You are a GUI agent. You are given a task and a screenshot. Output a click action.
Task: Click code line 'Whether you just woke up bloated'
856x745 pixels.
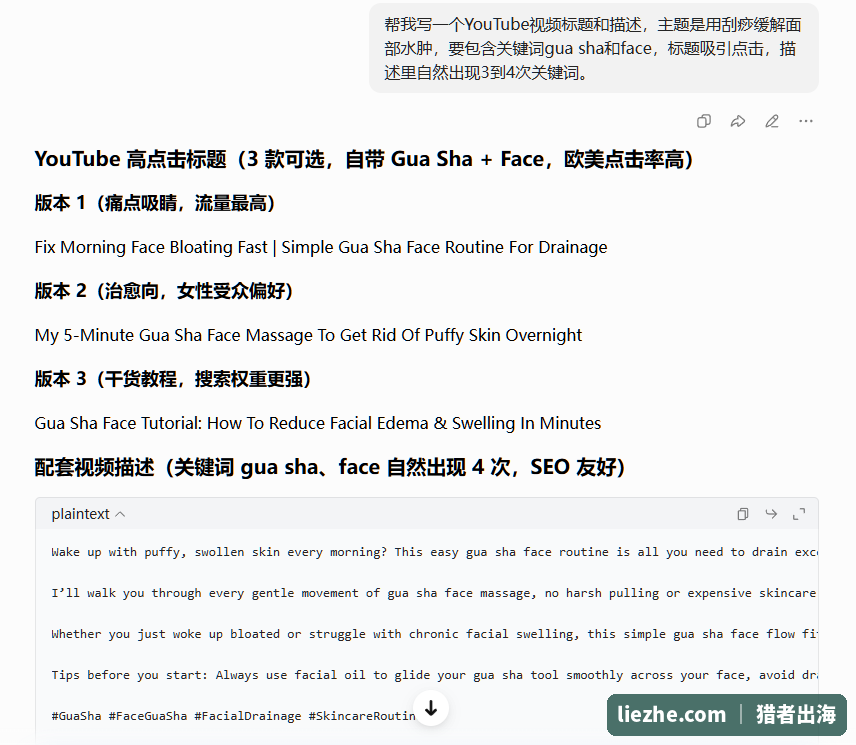(x=435, y=634)
